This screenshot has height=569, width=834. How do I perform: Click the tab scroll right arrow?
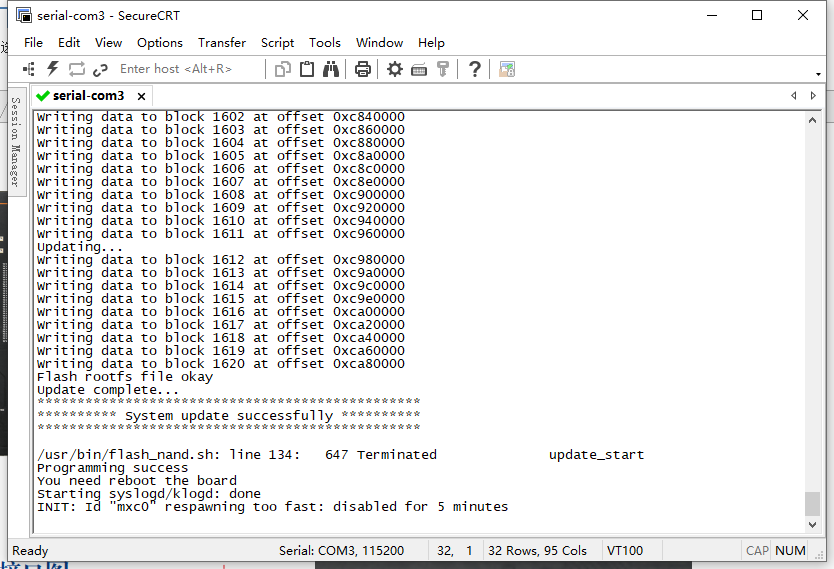coord(813,96)
